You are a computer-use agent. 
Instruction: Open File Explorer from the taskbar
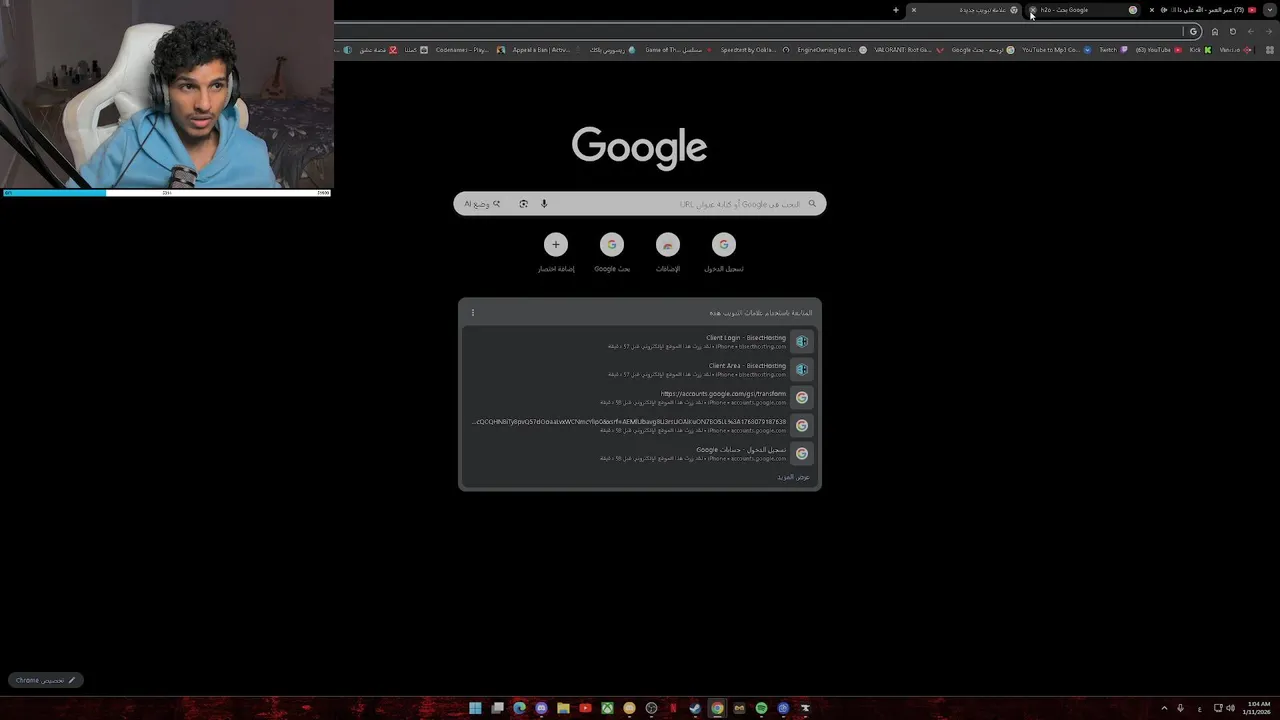pyautogui.click(x=563, y=708)
